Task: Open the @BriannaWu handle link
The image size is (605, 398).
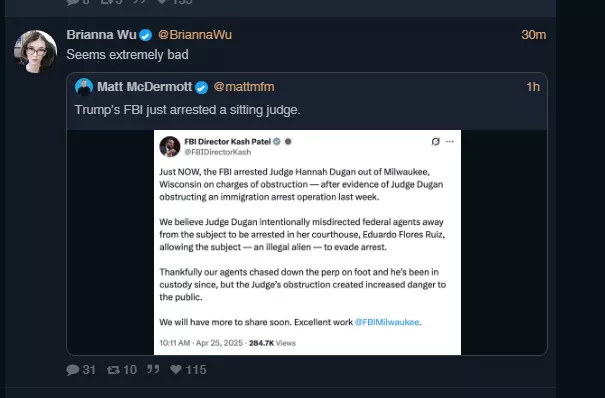Action: coord(195,35)
